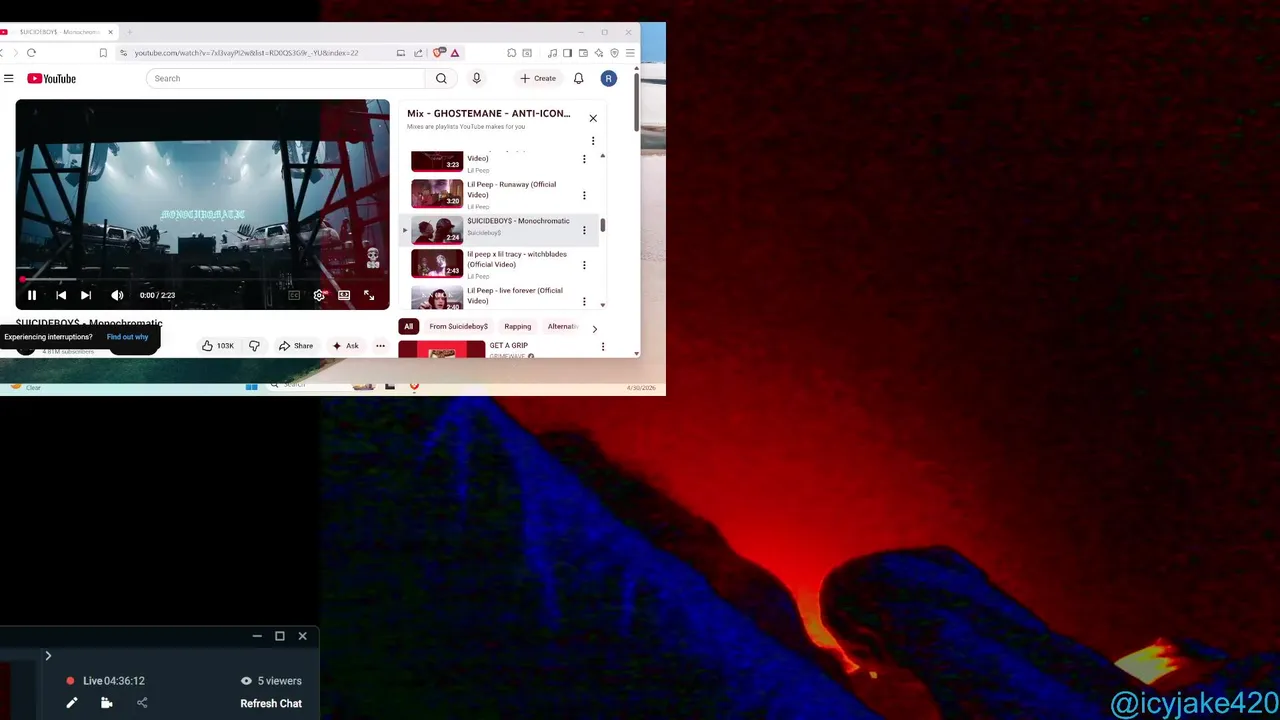
Task: Click the playlist scroll-down arrow
Action: point(602,304)
